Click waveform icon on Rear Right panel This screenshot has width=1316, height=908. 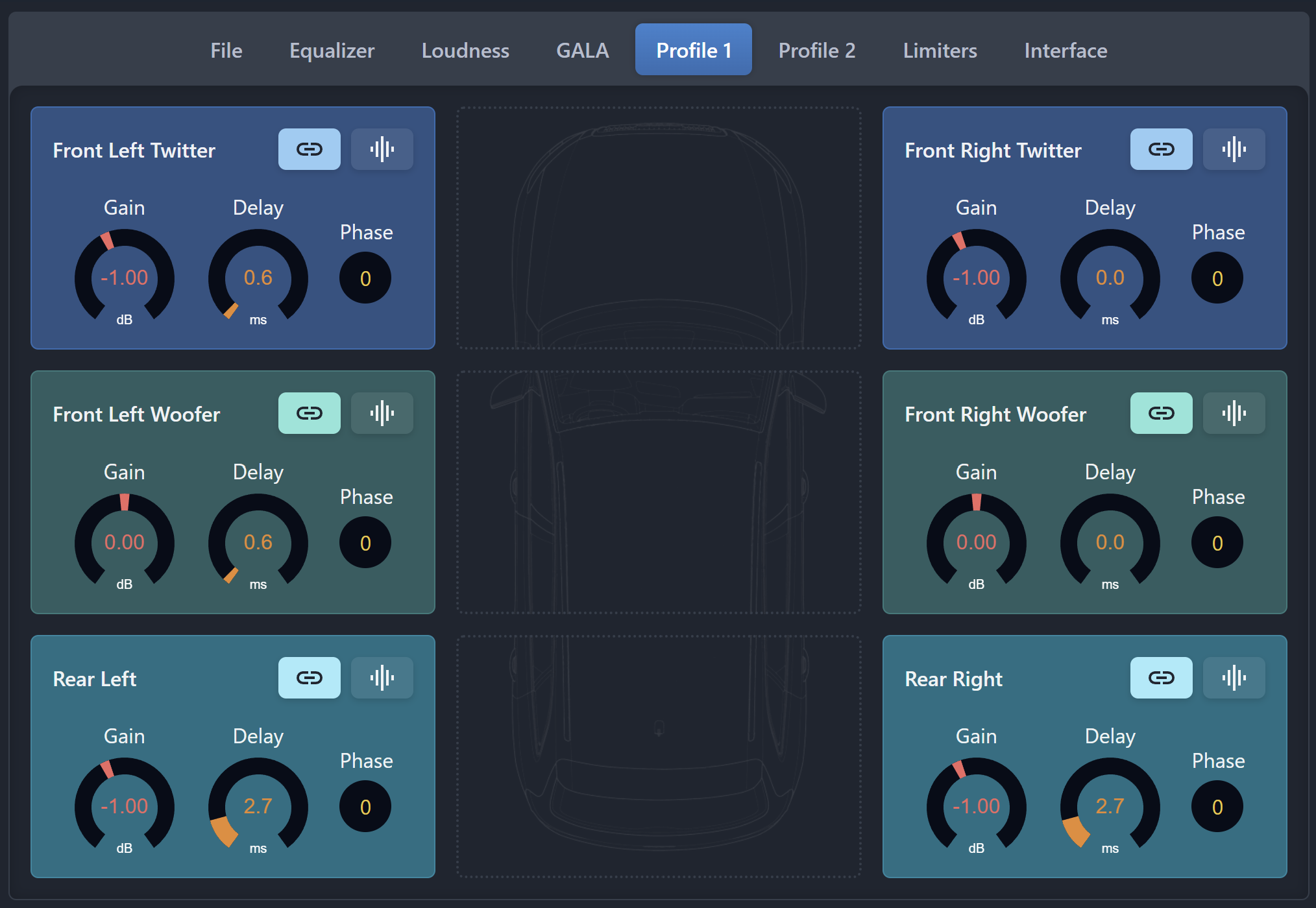(1234, 678)
